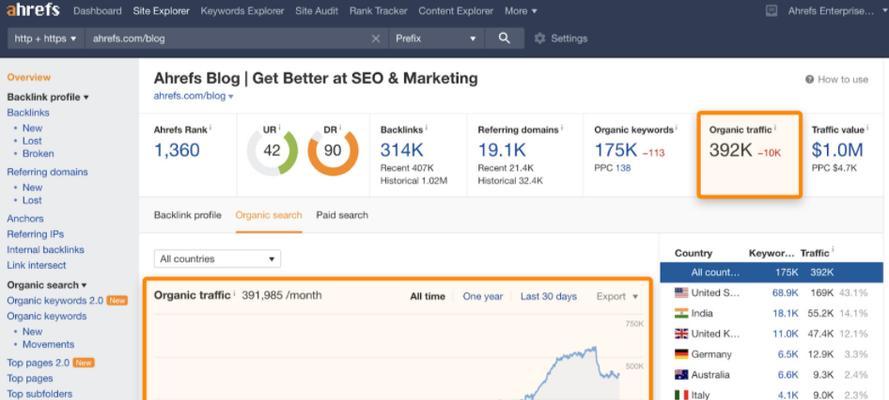Click the Ahrefs logo
Image resolution: width=889 pixels, height=400 pixels.
(x=33, y=10)
